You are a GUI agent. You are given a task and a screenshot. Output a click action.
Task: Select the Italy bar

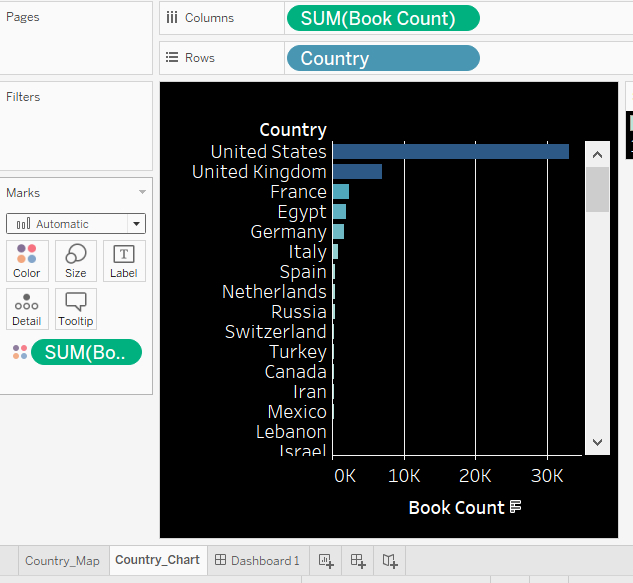click(335, 252)
